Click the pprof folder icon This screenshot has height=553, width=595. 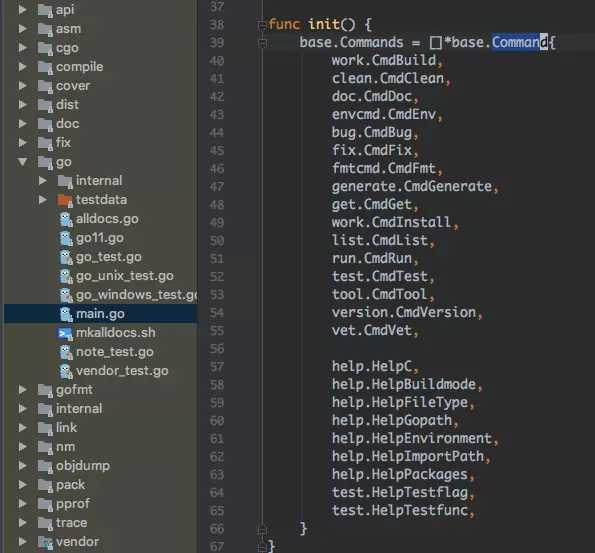45,504
